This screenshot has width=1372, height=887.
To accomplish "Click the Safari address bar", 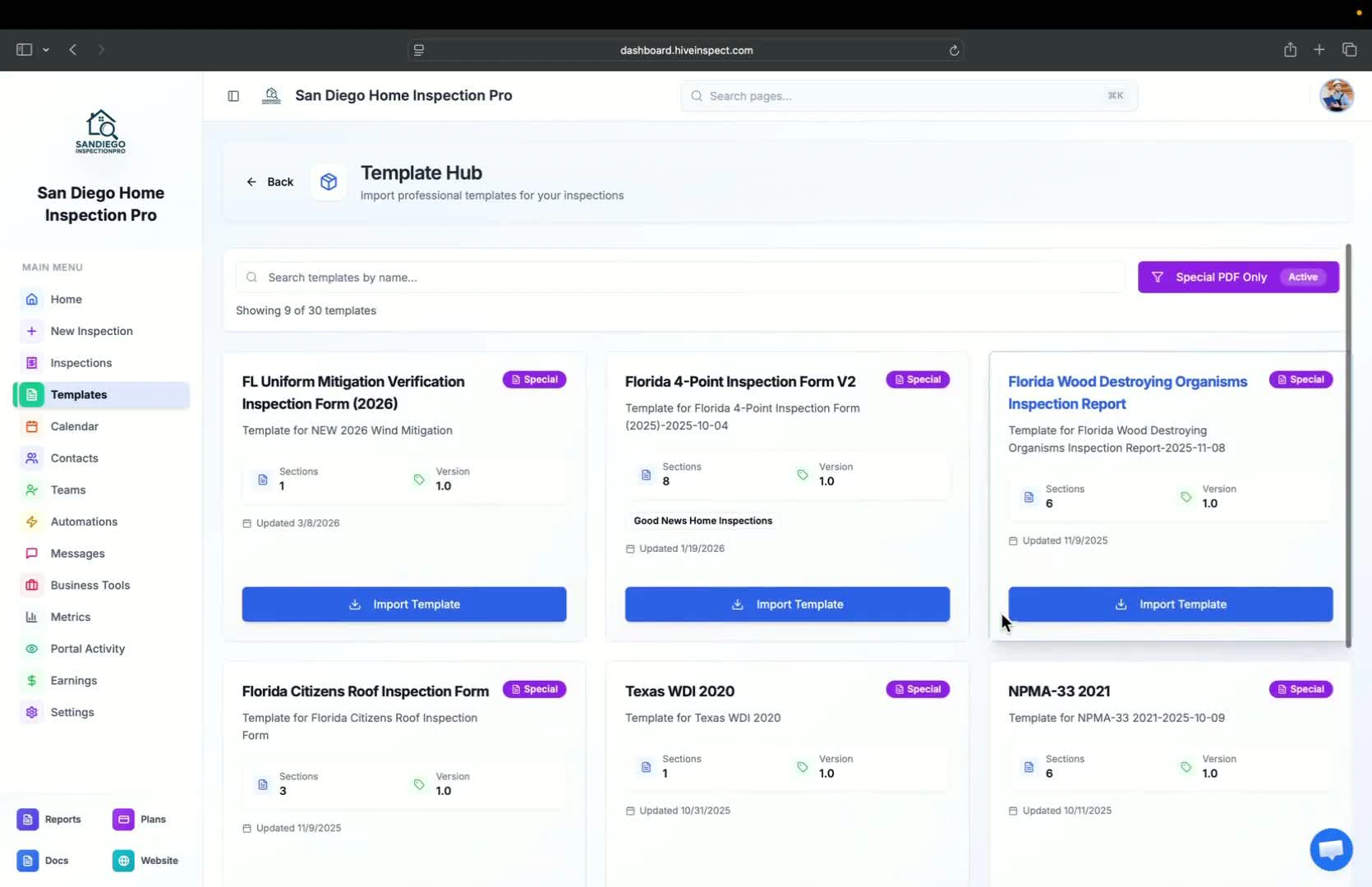I will click(686, 50).
